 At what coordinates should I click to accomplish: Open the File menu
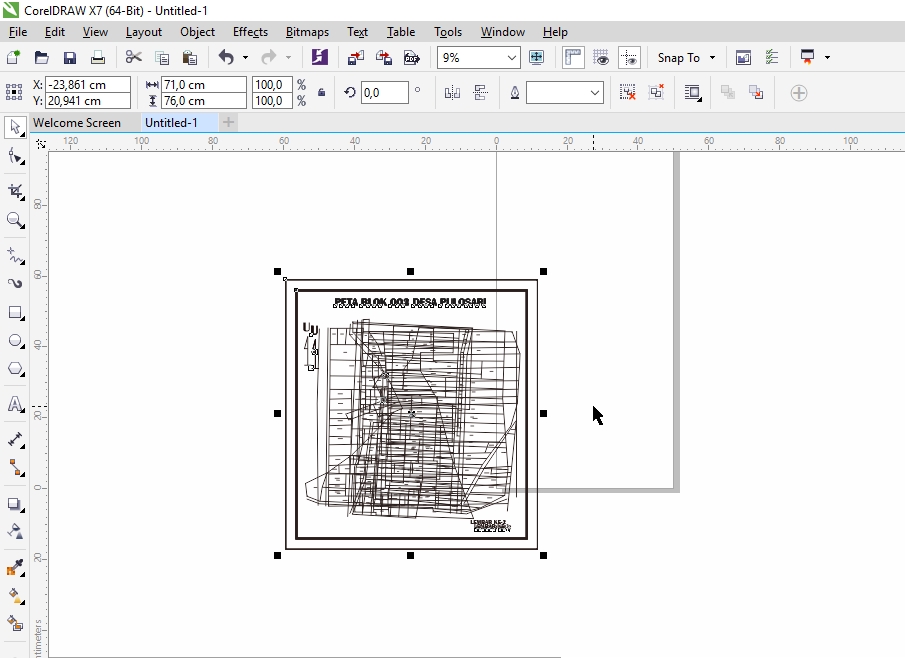click(x=18, y=32)
